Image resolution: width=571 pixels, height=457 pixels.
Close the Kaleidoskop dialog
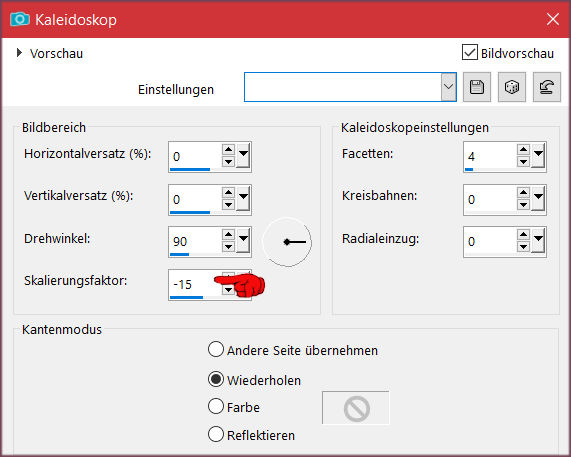[x=552, y=19]
